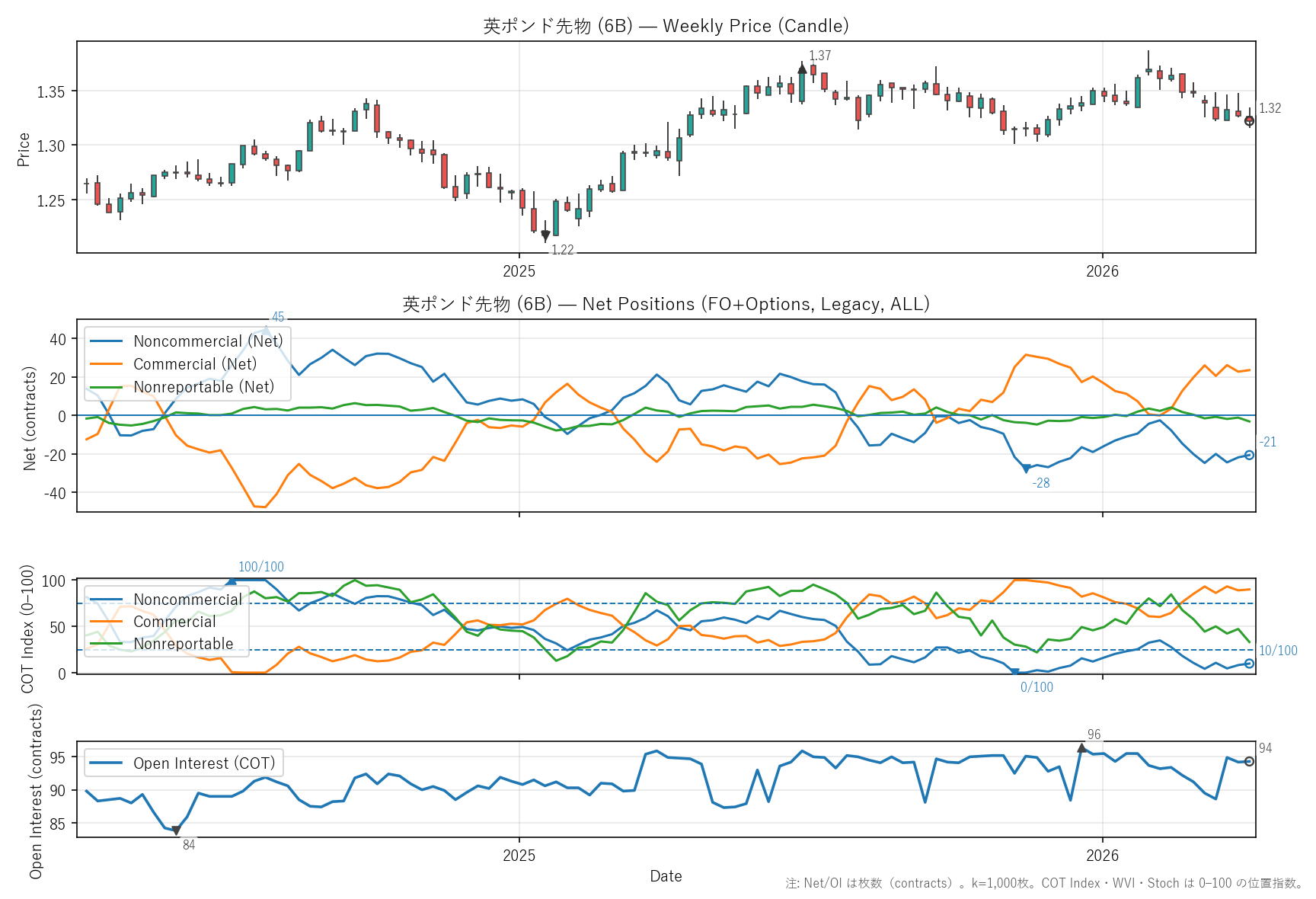Click the Nonreportable (Net) legend entry
This screenshot has height=899, width=1316.
[x=203, y=387]
